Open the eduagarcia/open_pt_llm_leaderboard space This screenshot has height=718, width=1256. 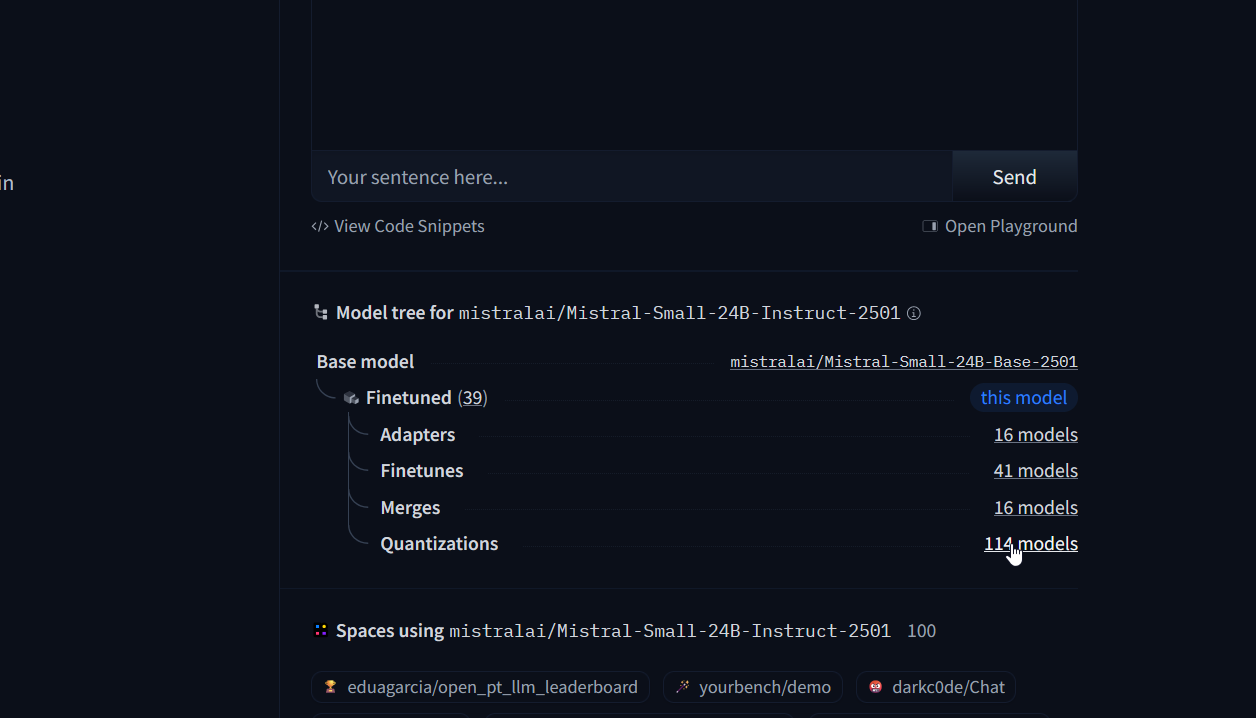(x=481, y=687)
